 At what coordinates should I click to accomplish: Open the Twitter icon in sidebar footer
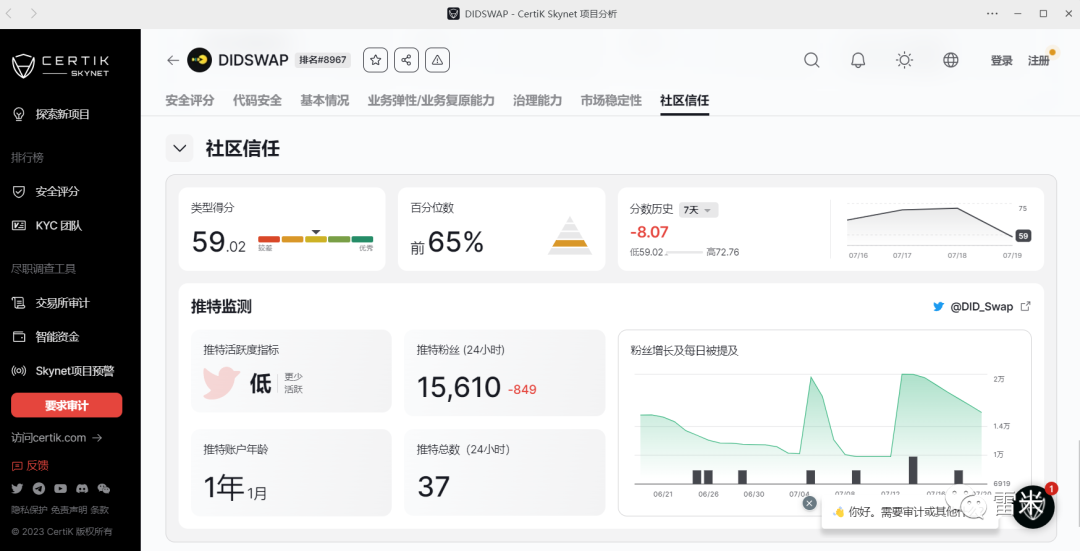[17, 488]
